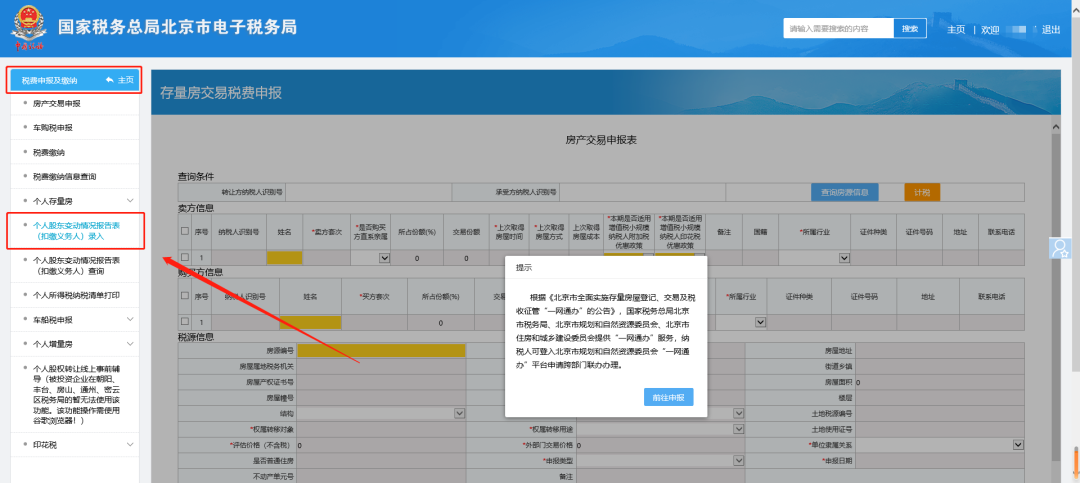The height and width of the screenshot is (483, 1080).
Task: Select buyer row 1 checkbox
Action: 184,322
